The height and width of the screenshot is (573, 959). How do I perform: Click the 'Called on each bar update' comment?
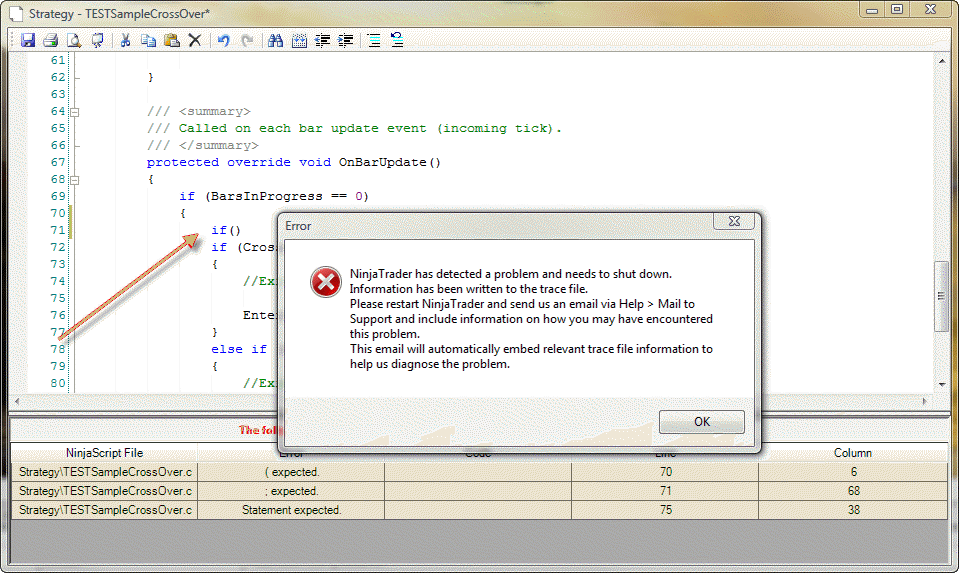pyautogui.click(x=370, y=128)
